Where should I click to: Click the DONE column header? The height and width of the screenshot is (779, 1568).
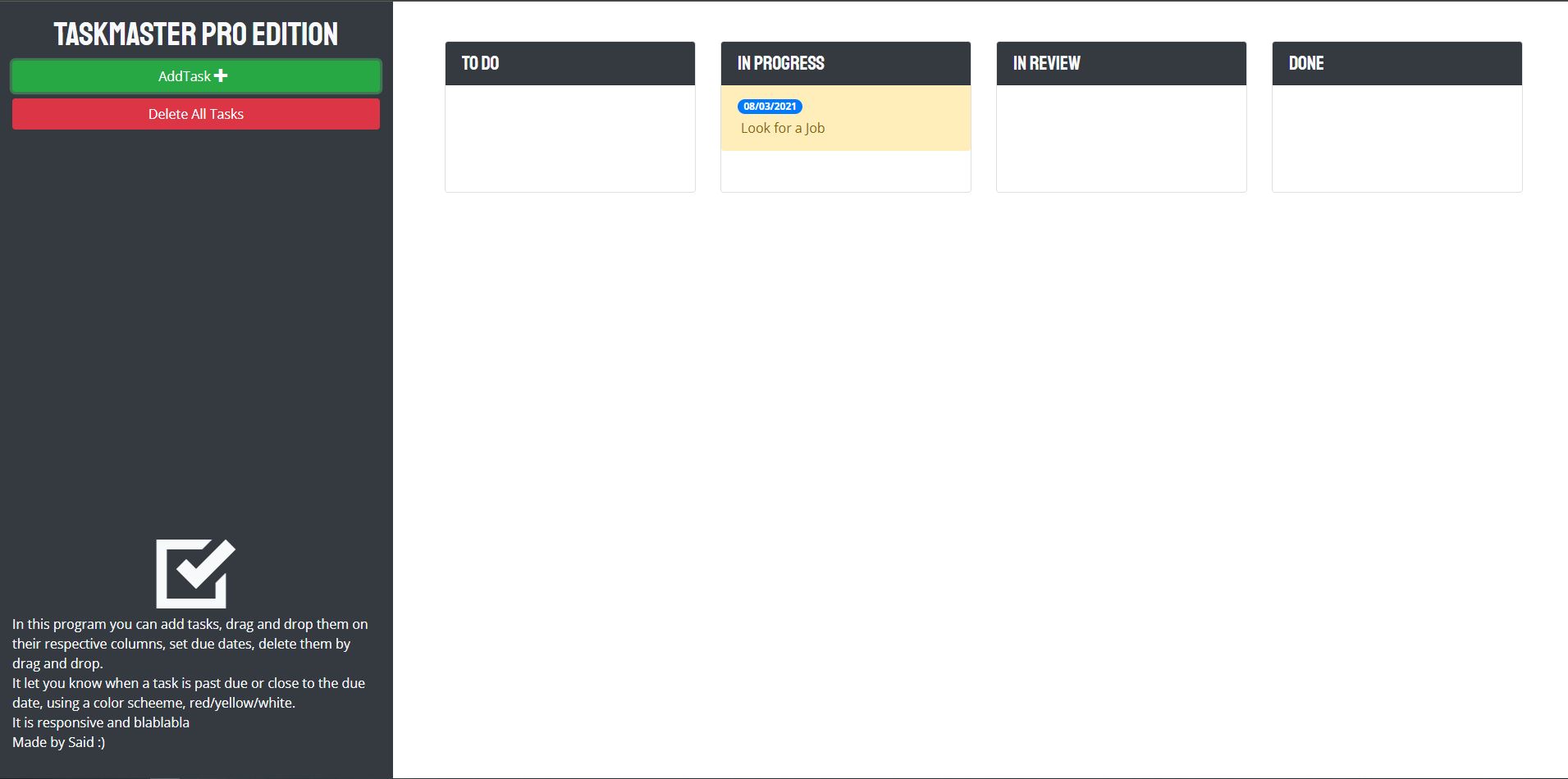click(1397, 63)
